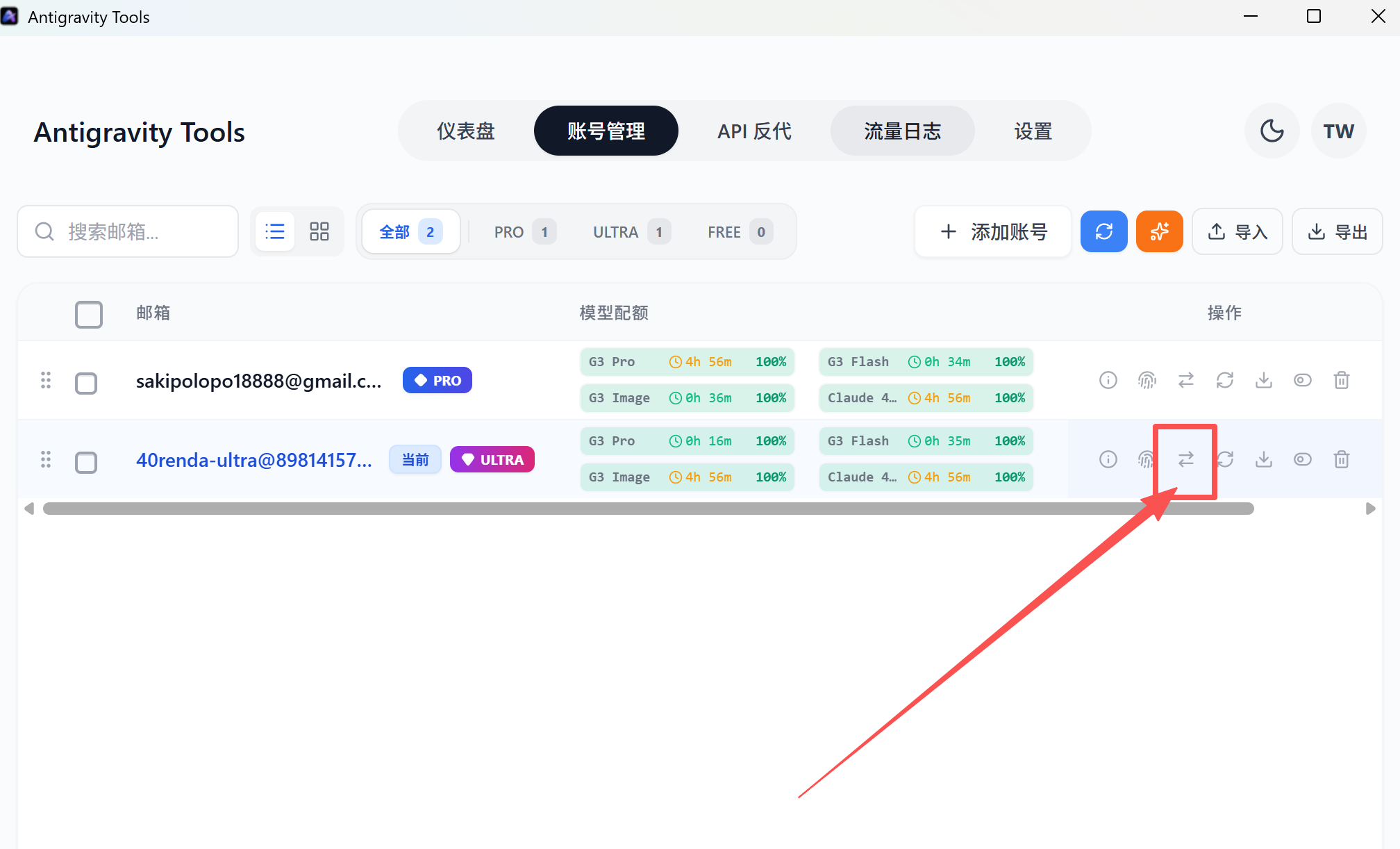Select the 40renda-ultra account checkbox
Viewport: 1400px width, 849px height.
point(86,462)
